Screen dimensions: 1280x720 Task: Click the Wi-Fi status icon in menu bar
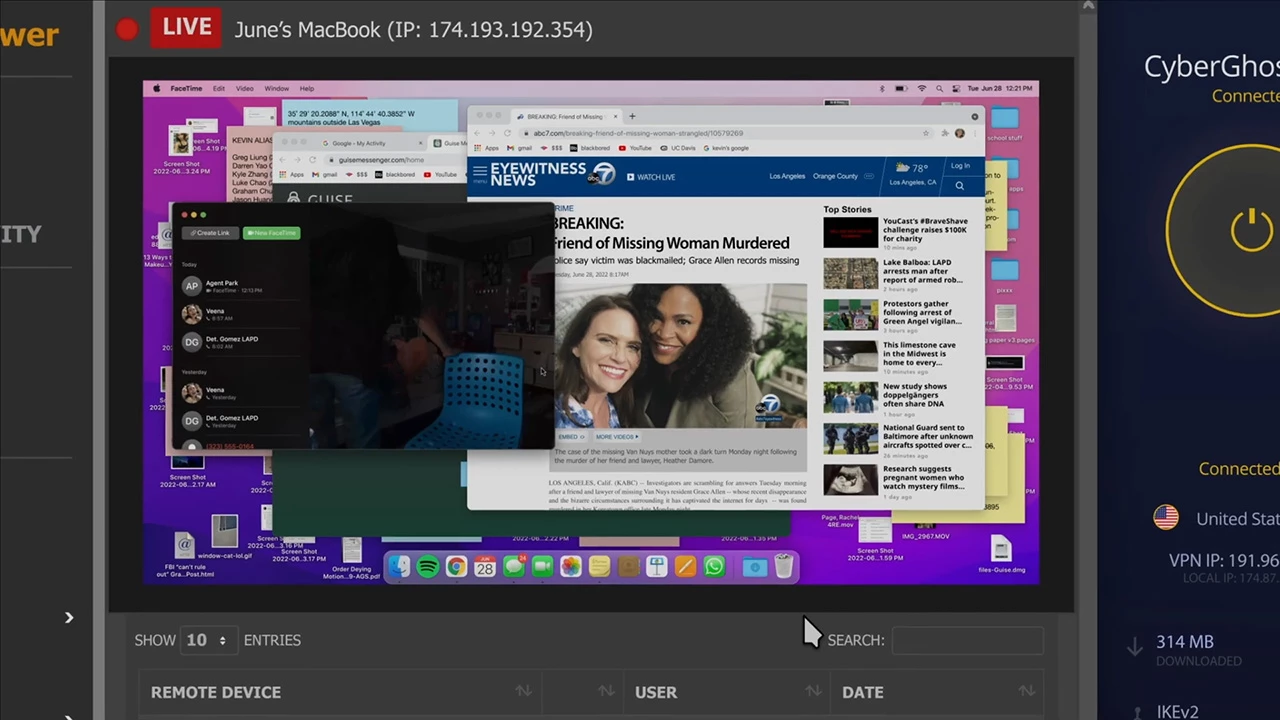(922, 88)
